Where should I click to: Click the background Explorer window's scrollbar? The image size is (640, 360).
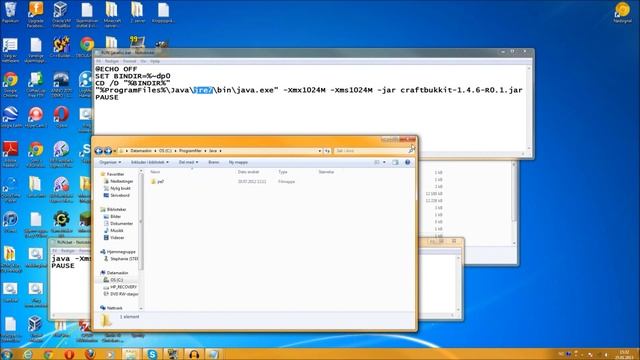(514, 203)
